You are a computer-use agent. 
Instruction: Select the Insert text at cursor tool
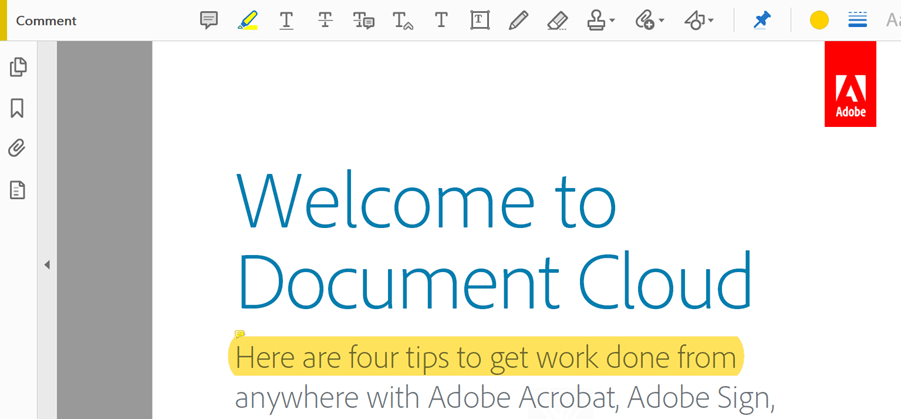click(x=402, y=21)
